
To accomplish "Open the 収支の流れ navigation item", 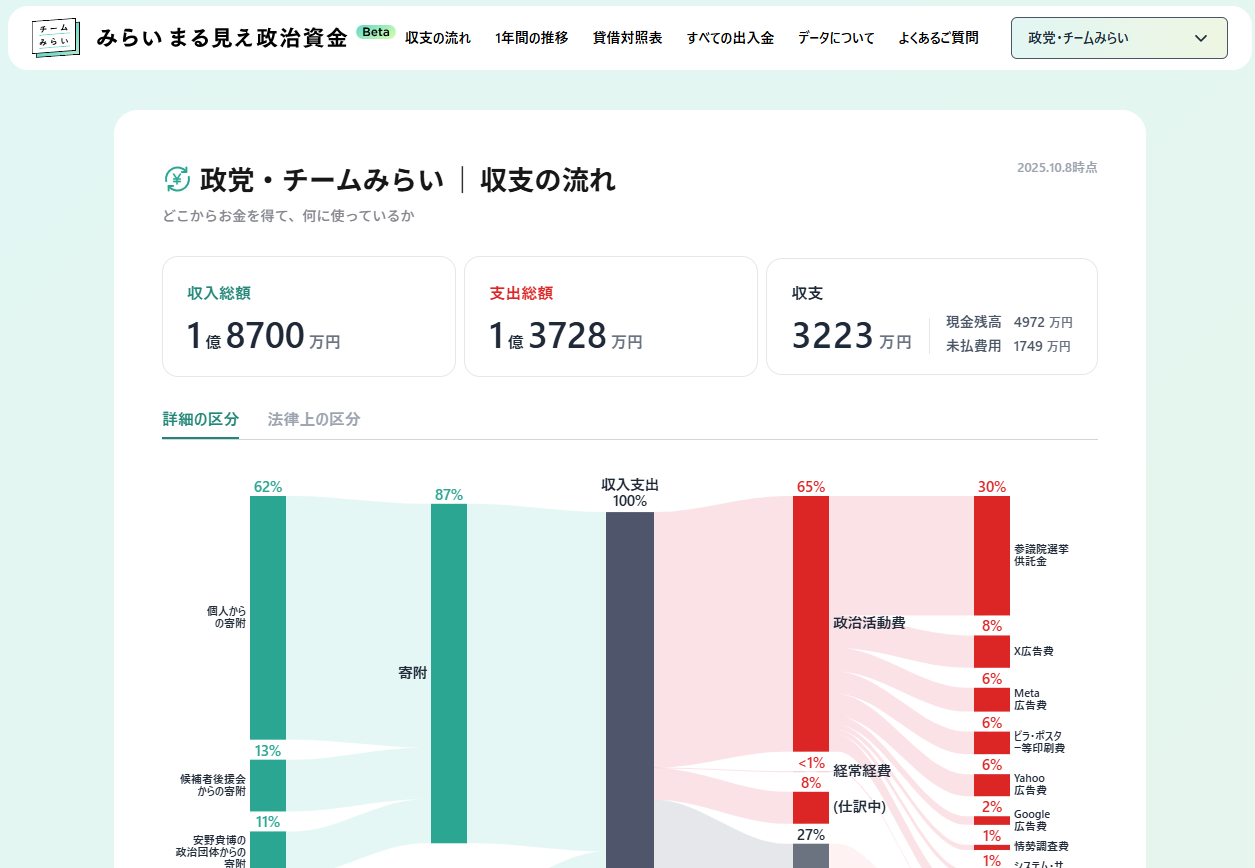I will click(x=438, y=37).
